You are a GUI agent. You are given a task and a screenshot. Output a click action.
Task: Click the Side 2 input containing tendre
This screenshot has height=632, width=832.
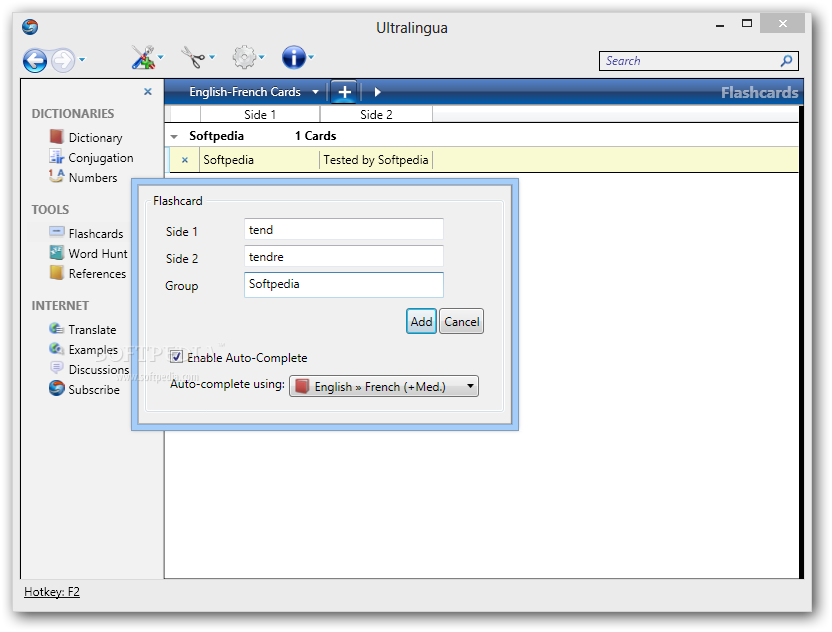coord(344,257)
